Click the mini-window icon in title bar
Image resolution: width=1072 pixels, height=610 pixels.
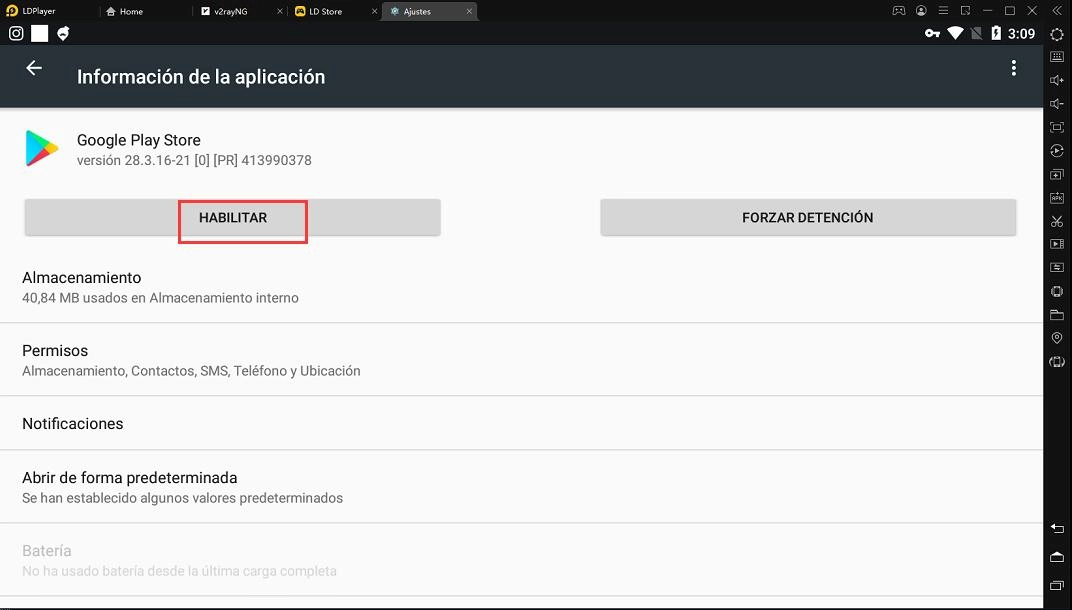coord(965,11)
